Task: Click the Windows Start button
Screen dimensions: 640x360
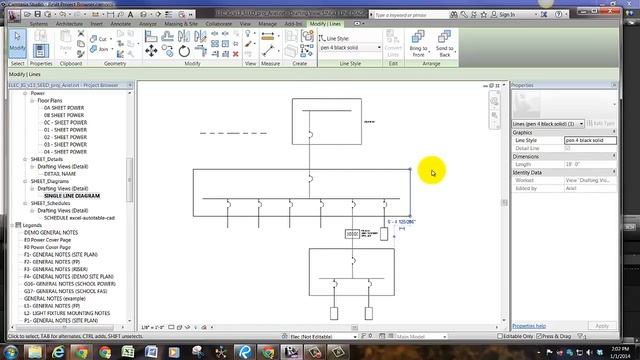Action: point(11,352)
